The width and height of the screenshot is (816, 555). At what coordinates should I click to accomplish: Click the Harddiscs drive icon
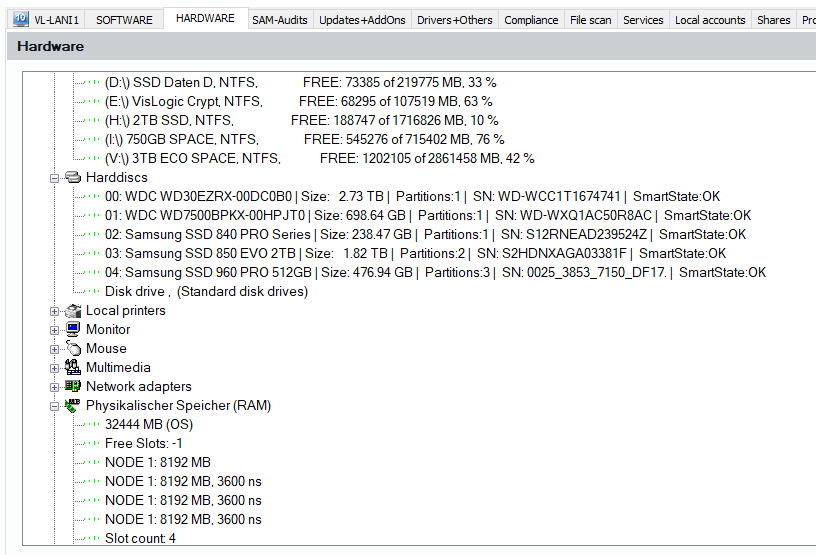point(73,177)
